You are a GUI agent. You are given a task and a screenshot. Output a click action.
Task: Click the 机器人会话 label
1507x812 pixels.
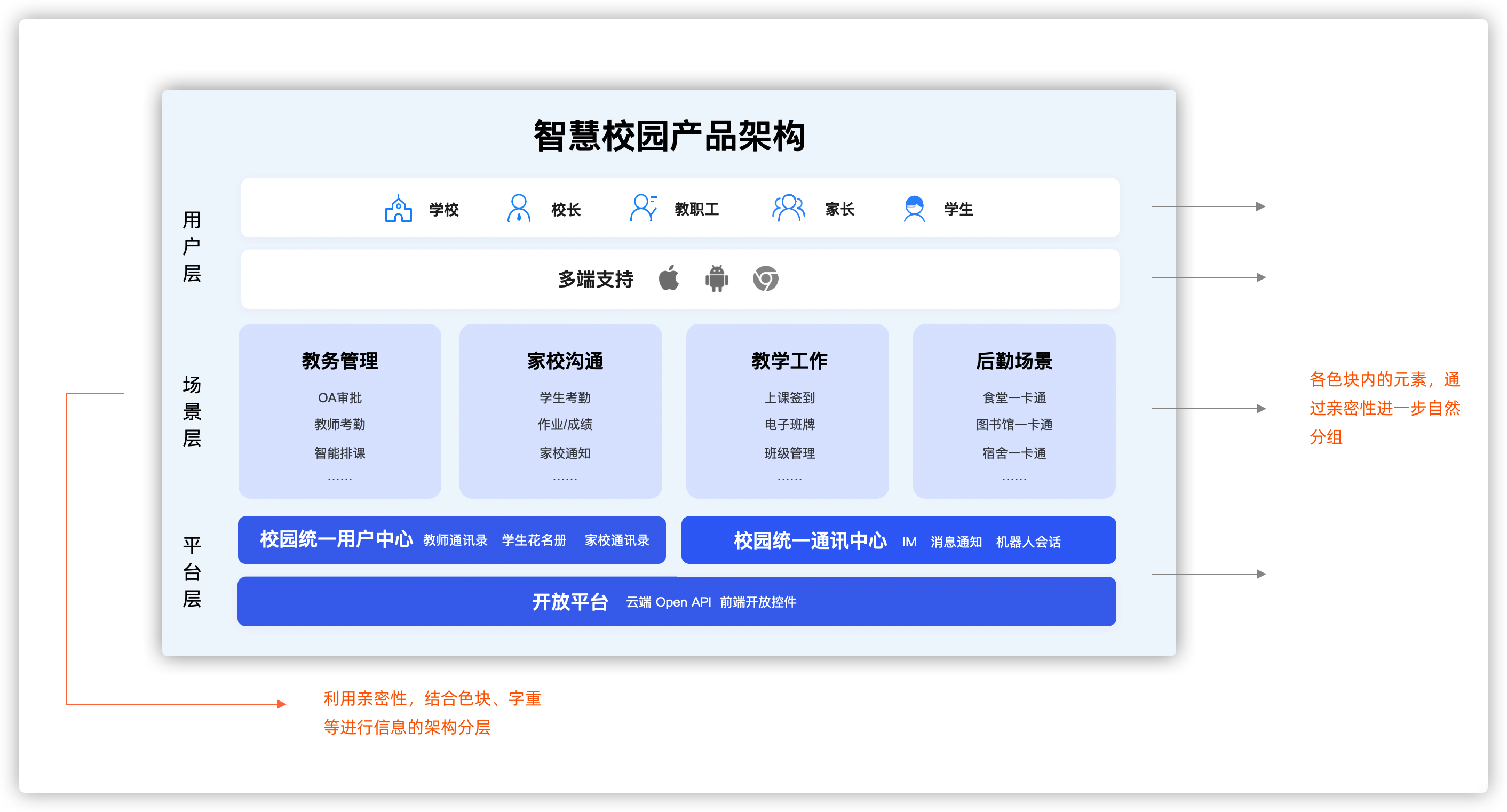pos(1028,542)
